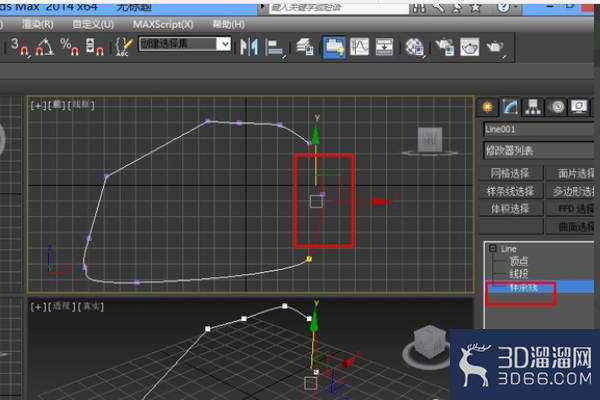Viewport: 600px width, 400px height.
Task: Click the [线框] shading label
Action: click(81, 105)
